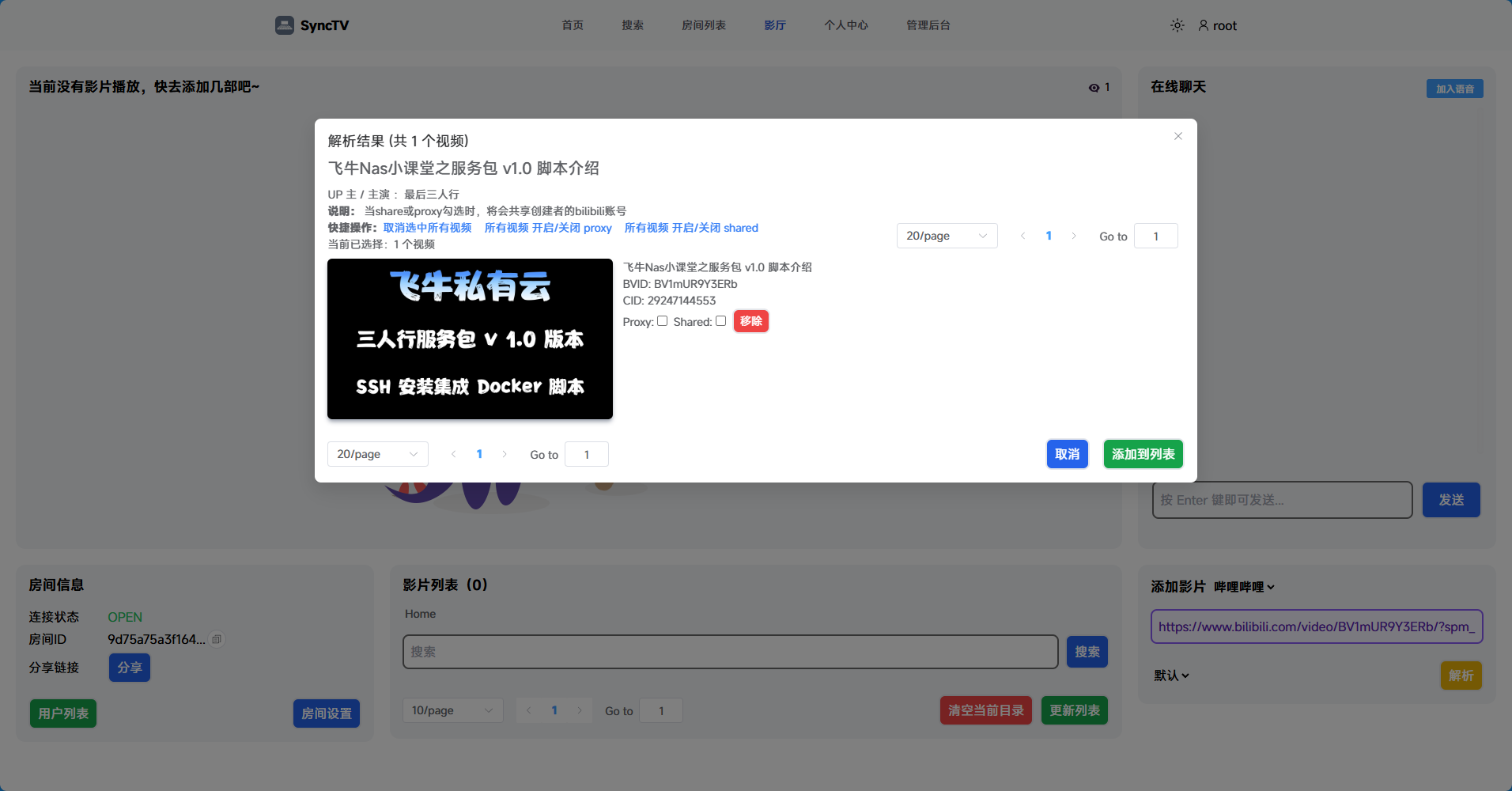Click the CID: 29247144553 text
This screenshot has width=1512, height=791.
click(669, 301)
